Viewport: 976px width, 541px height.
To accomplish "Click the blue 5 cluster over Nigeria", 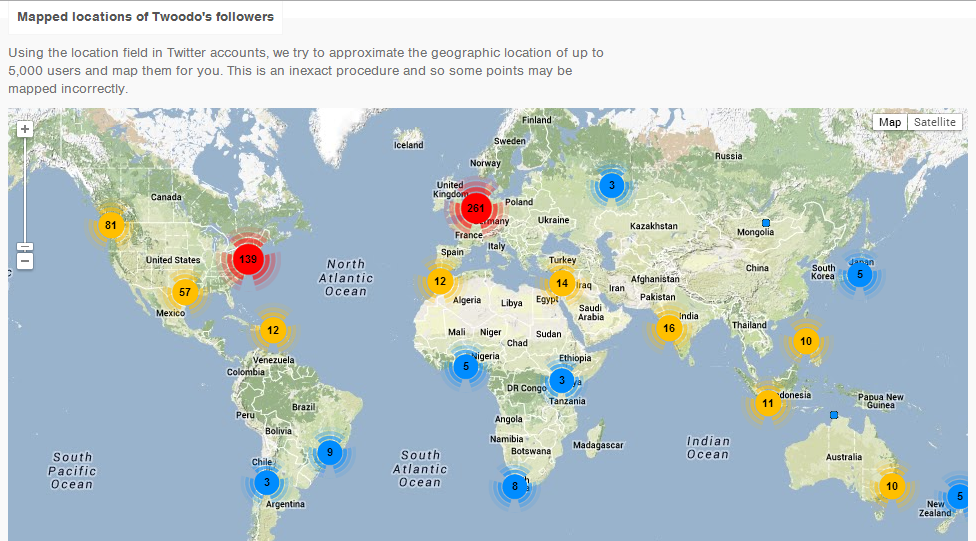I will [465, 367].
